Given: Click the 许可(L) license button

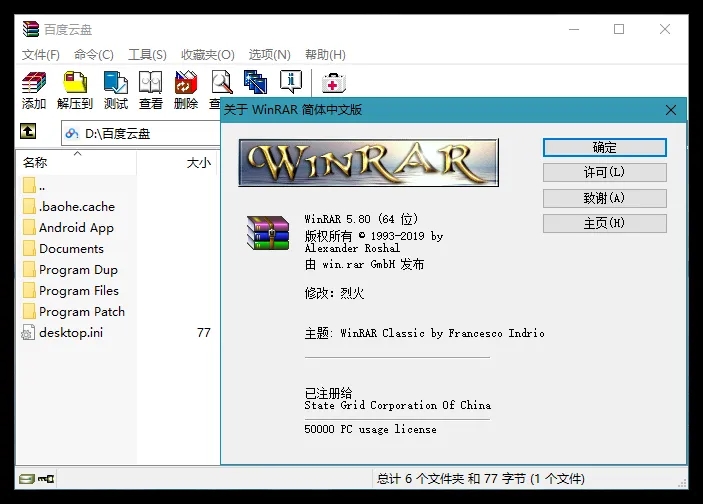Looking at the screenshot, I should point(604,172).
